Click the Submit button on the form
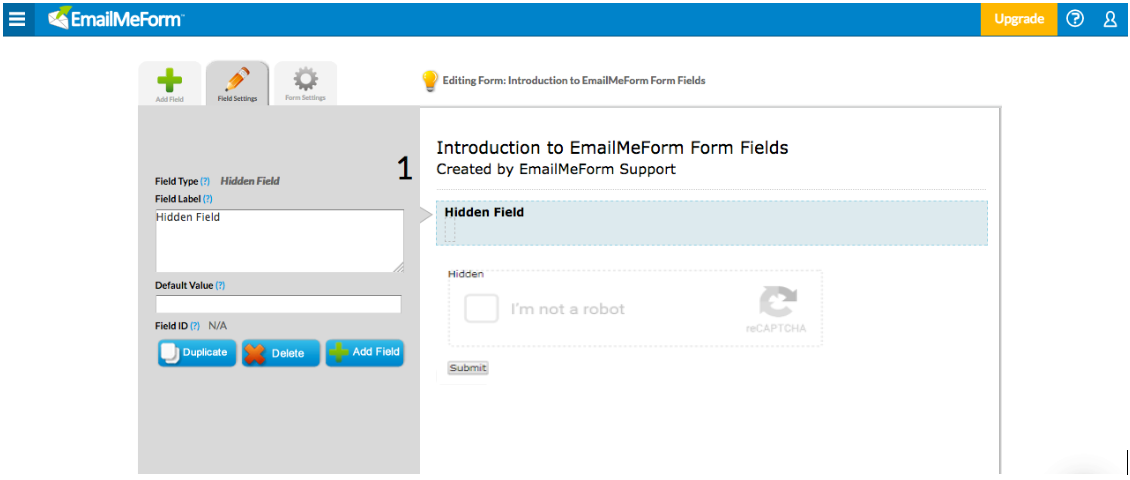 coord(468,368)
